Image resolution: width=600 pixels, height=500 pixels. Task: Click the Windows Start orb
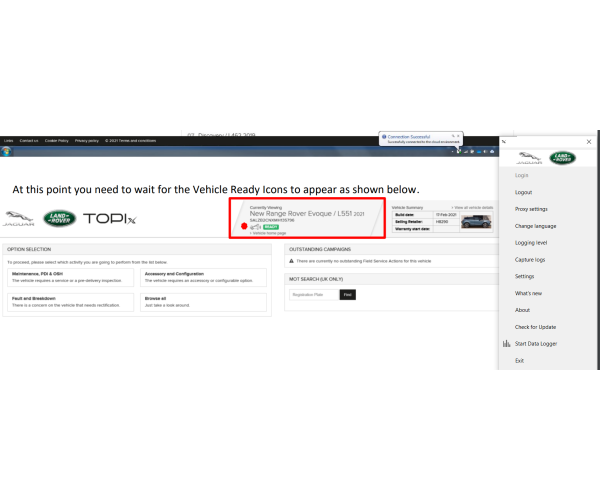click(5, 152)
